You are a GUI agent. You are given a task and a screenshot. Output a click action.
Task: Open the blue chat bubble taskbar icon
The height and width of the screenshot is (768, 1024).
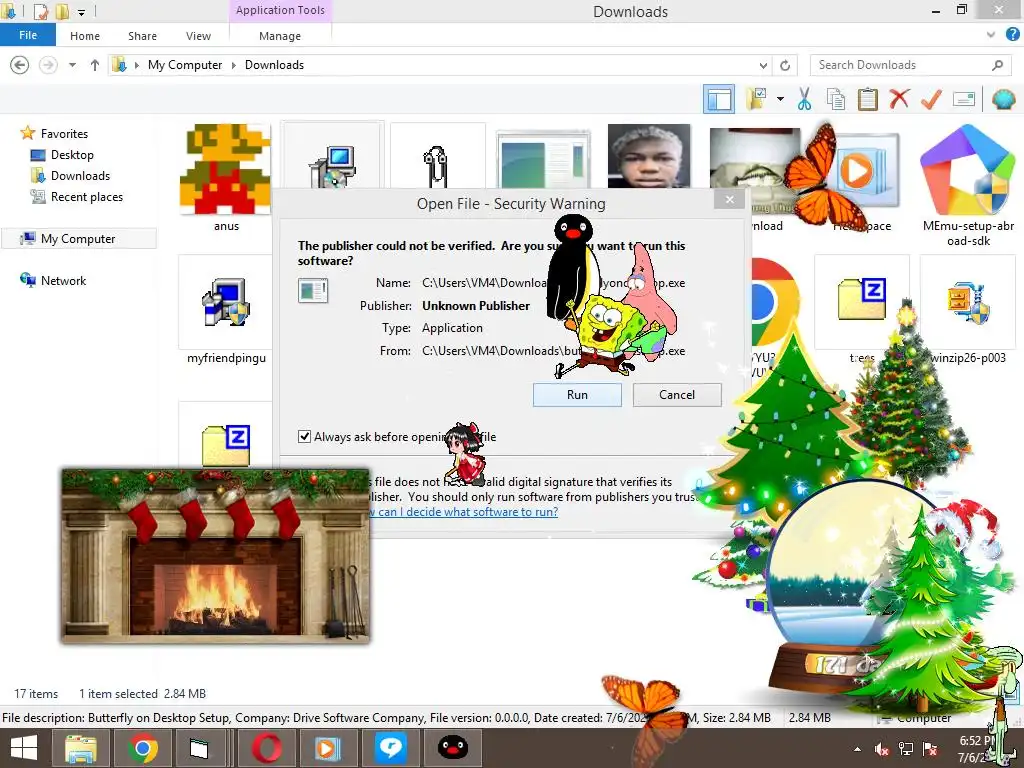click(391, 748)
